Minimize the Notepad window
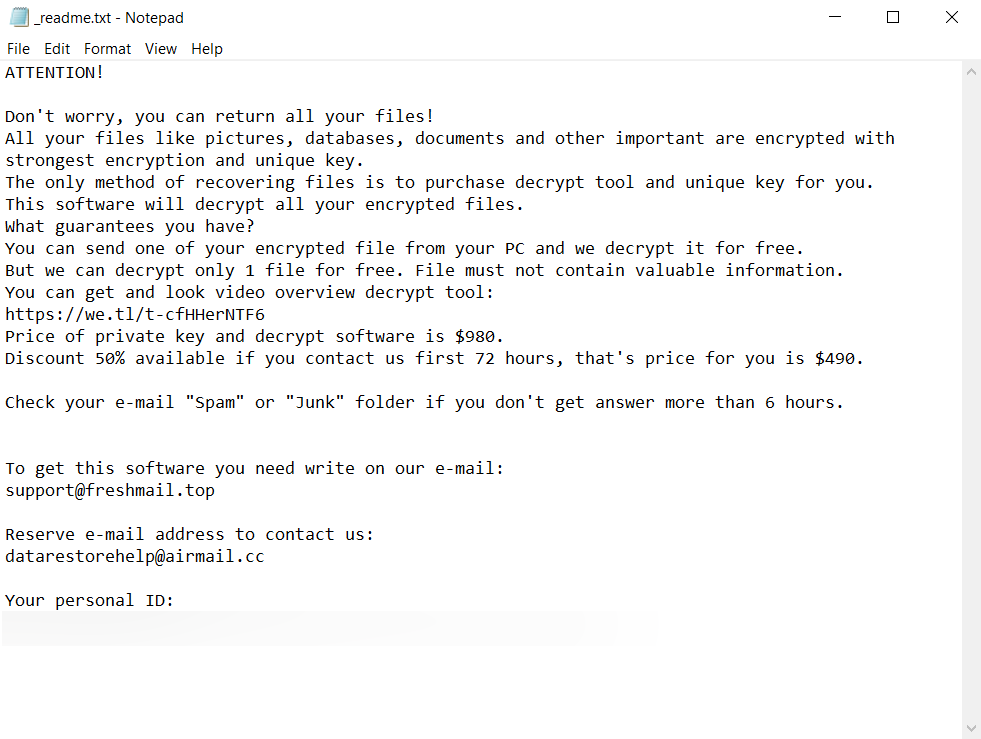Screen dimensions: 981x739 point(835,17)
